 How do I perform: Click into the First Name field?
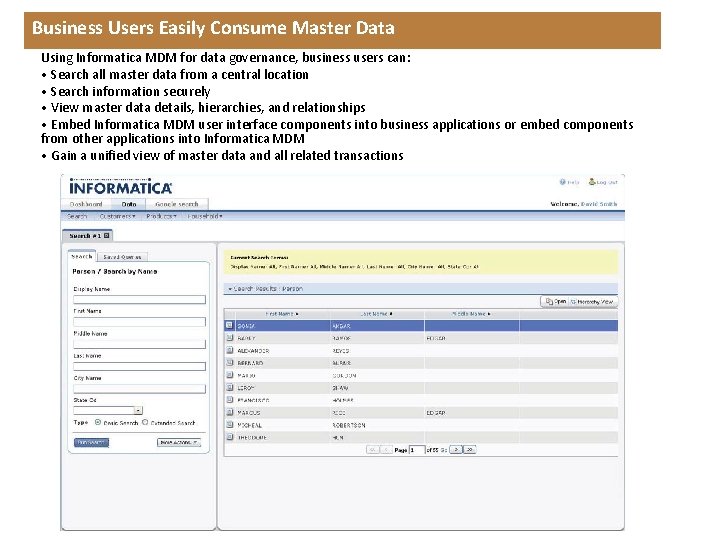click(139, 321)
